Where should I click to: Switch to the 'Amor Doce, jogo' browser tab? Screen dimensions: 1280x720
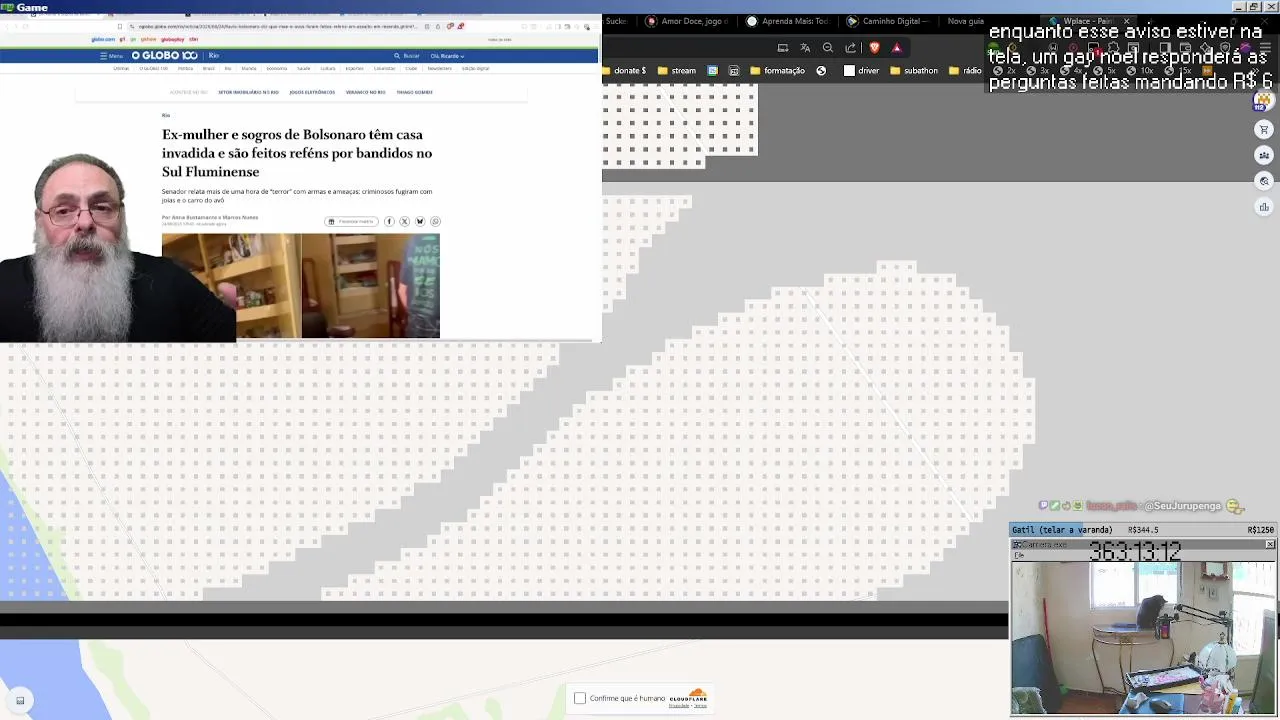click(687, 21)
